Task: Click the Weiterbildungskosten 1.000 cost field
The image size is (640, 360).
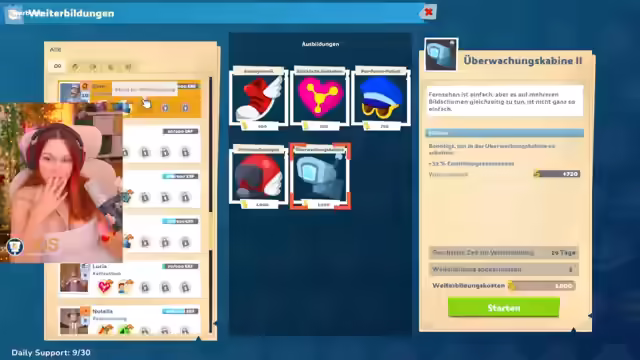Action: [542, 286]
